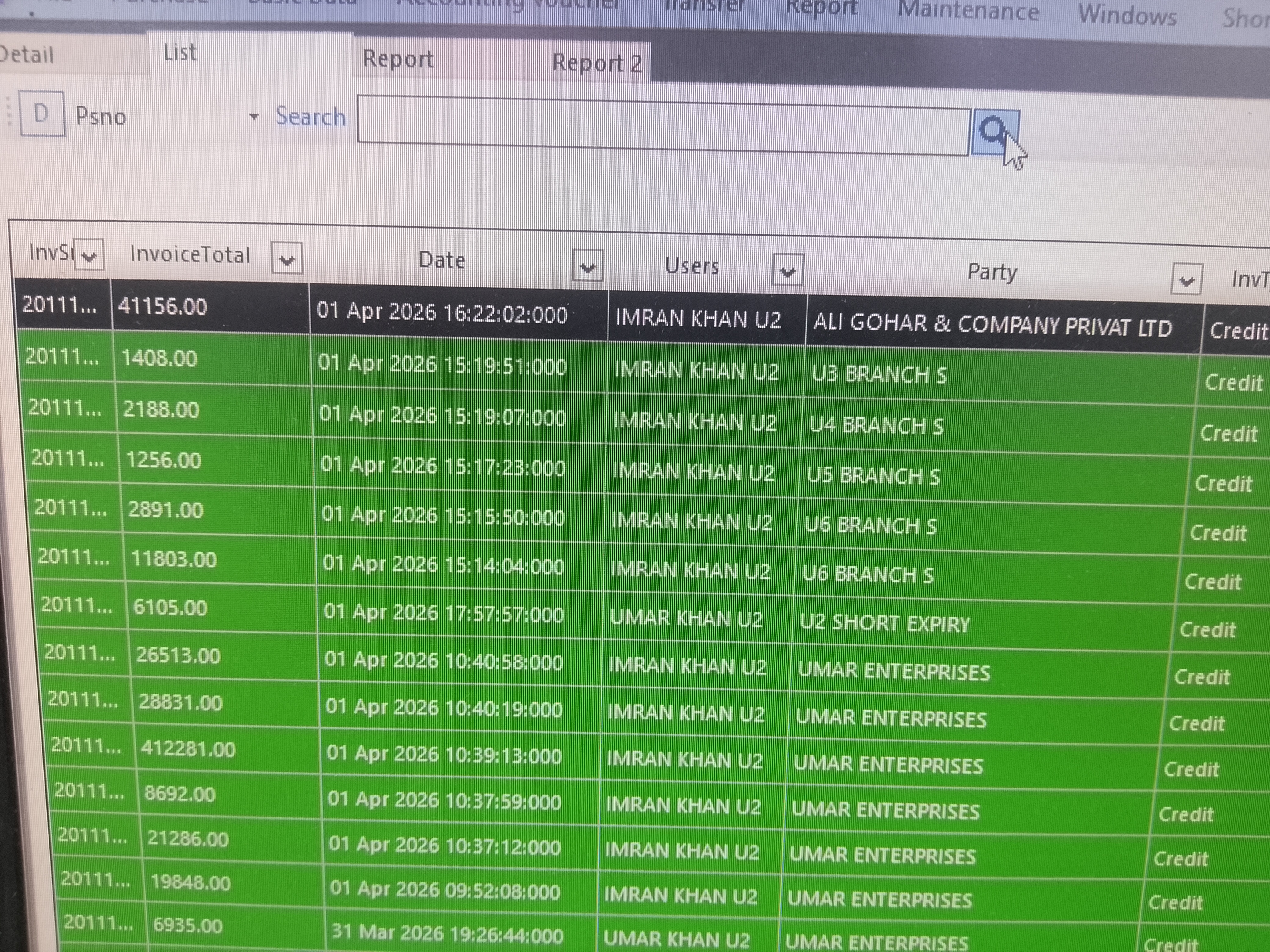The width and height of the screenshot is (1270, 952).
Task: Select invoice total 8692.00 cell
Action: click(230, 795)
